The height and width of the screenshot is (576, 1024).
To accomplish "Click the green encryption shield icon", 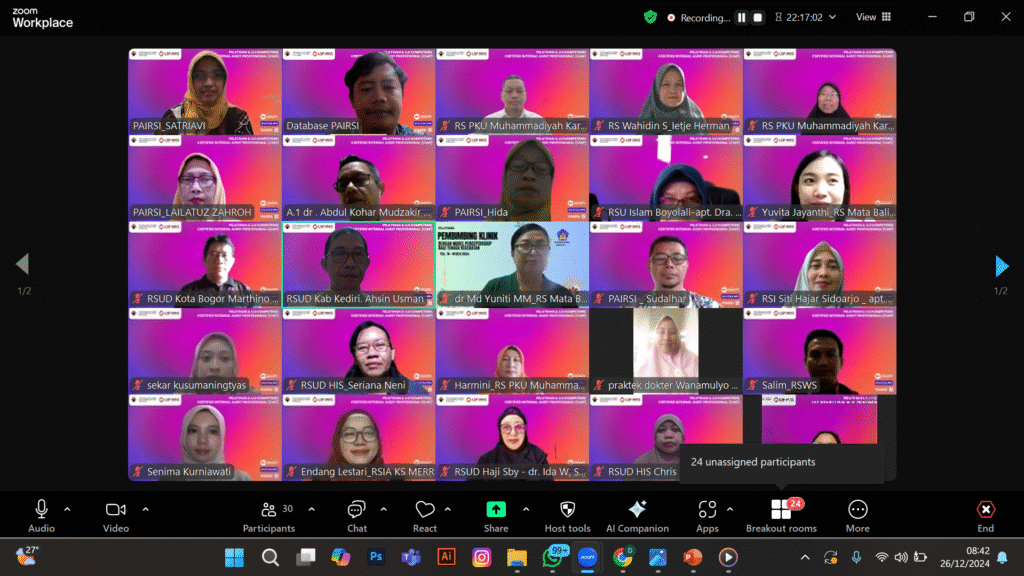I will pyautogui.click(x=650, y=17).
